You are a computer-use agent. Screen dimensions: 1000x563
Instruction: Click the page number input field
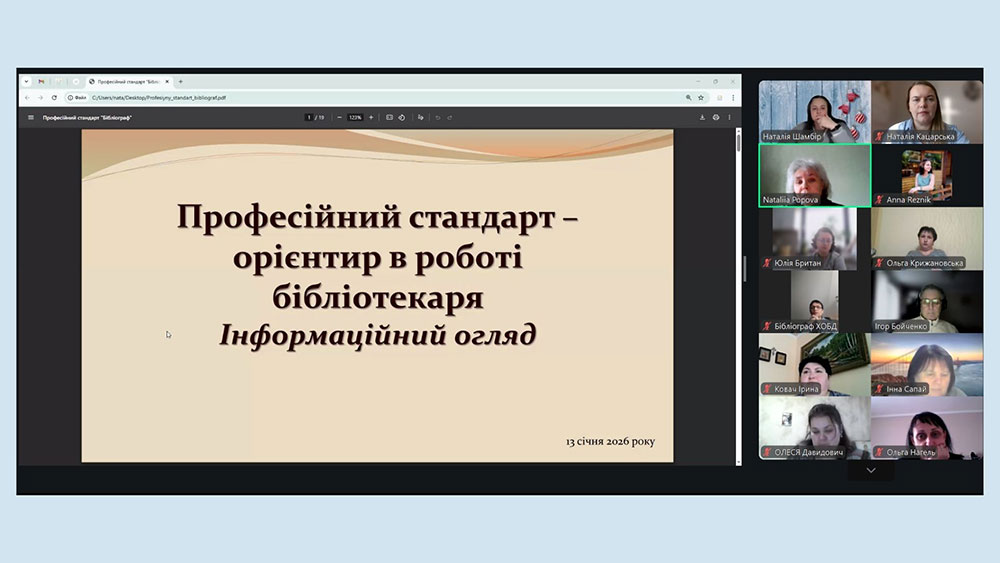(x=309, y=117)
